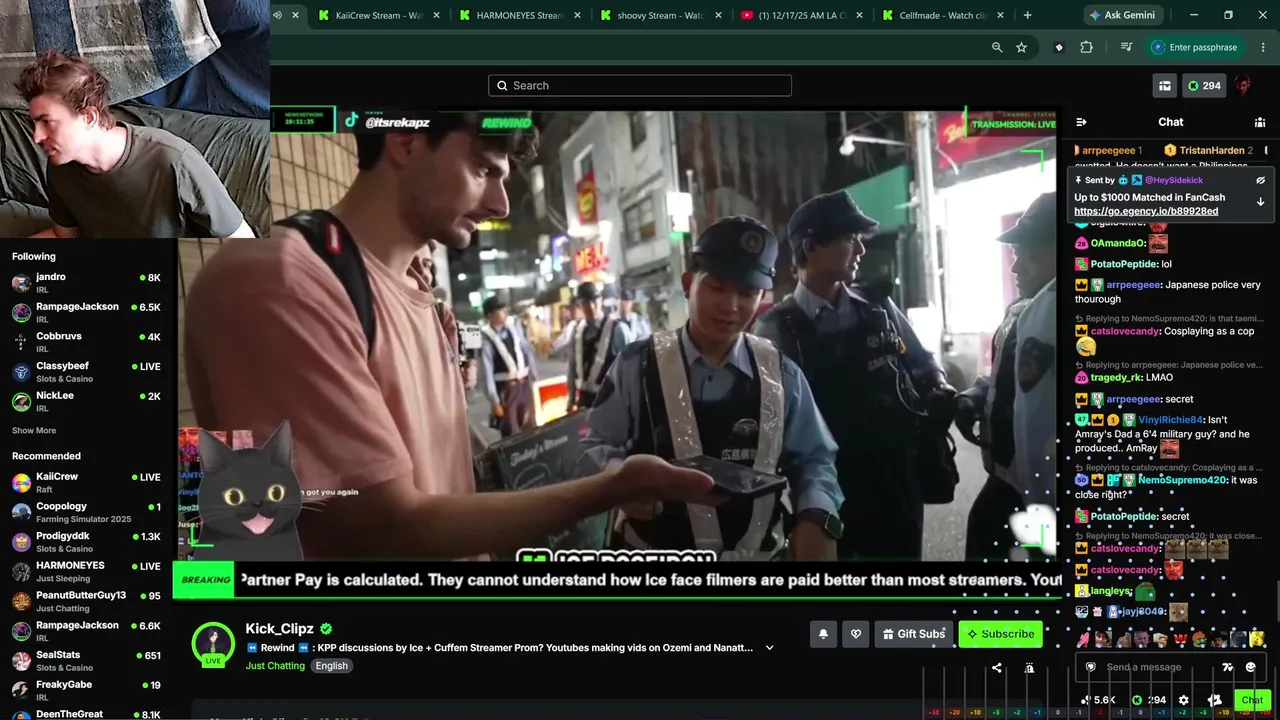This screenshot has height=720, width=1280.
Task: Click the 294 KICKs icon below chat
Action: coord(1136,700)
